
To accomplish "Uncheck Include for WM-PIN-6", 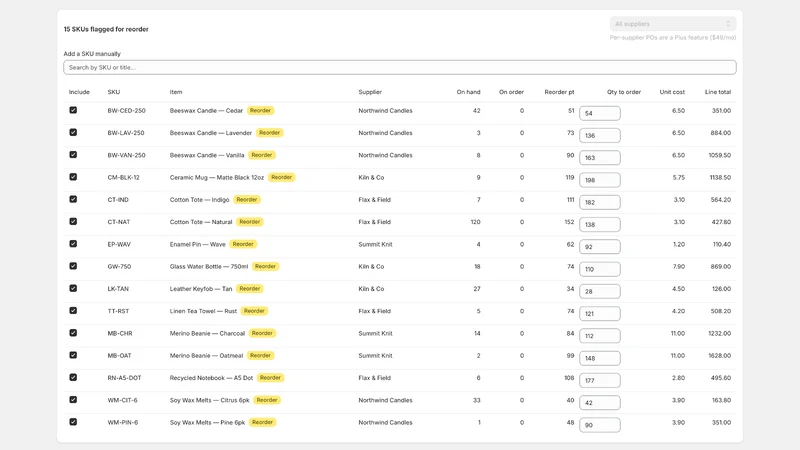I will click(x=73, y=422).
